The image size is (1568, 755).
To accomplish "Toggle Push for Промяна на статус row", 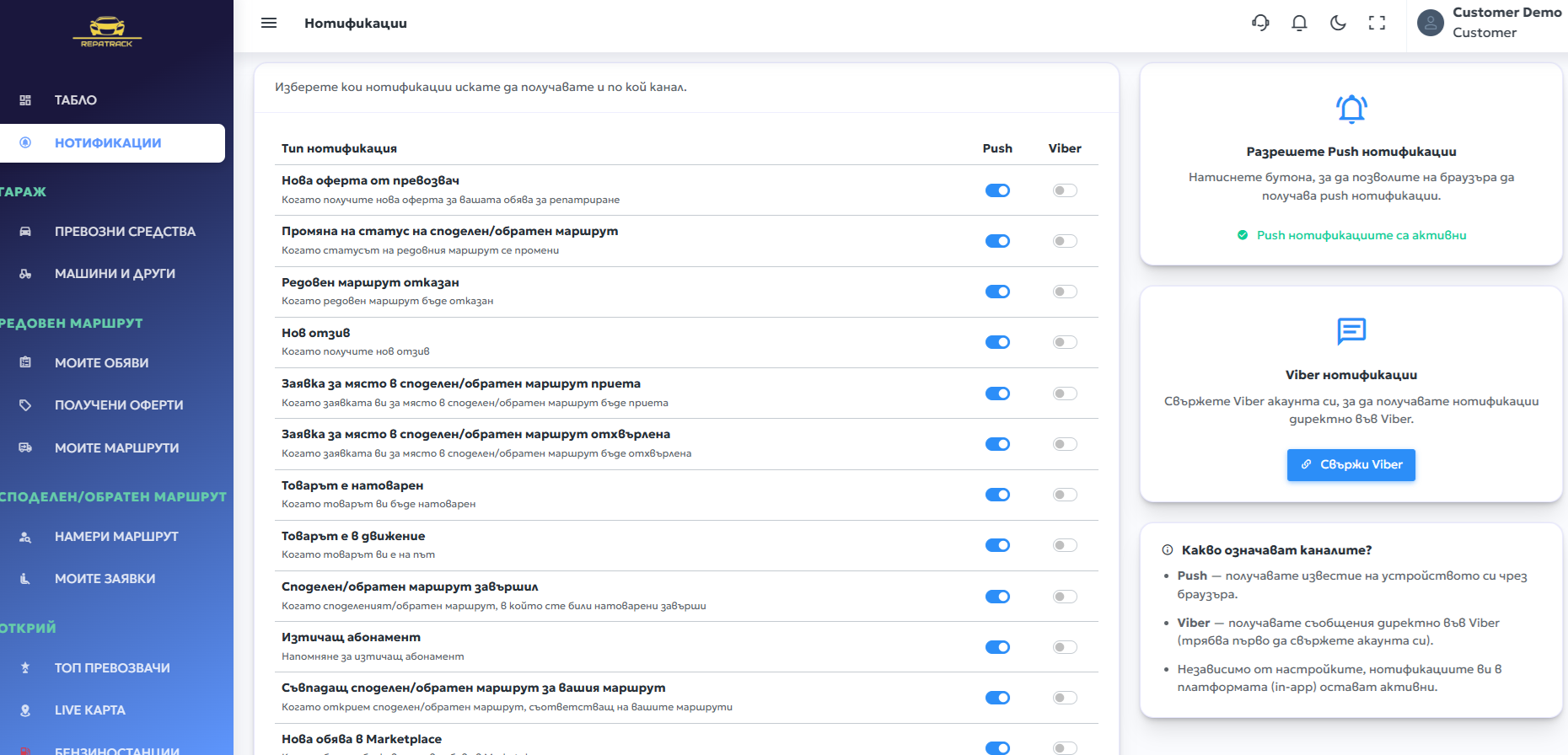I will pos(997,241).
